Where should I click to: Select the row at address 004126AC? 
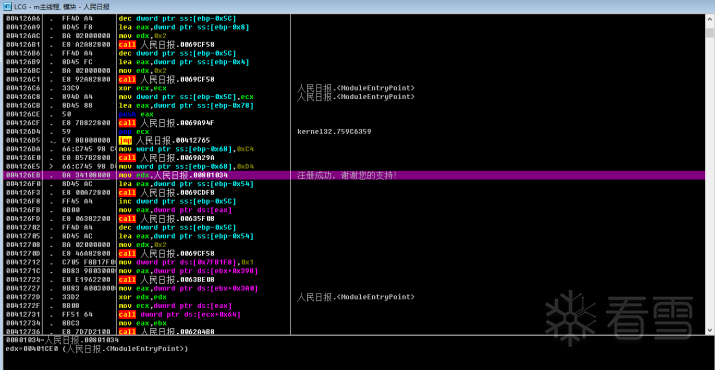coord(354,36)
